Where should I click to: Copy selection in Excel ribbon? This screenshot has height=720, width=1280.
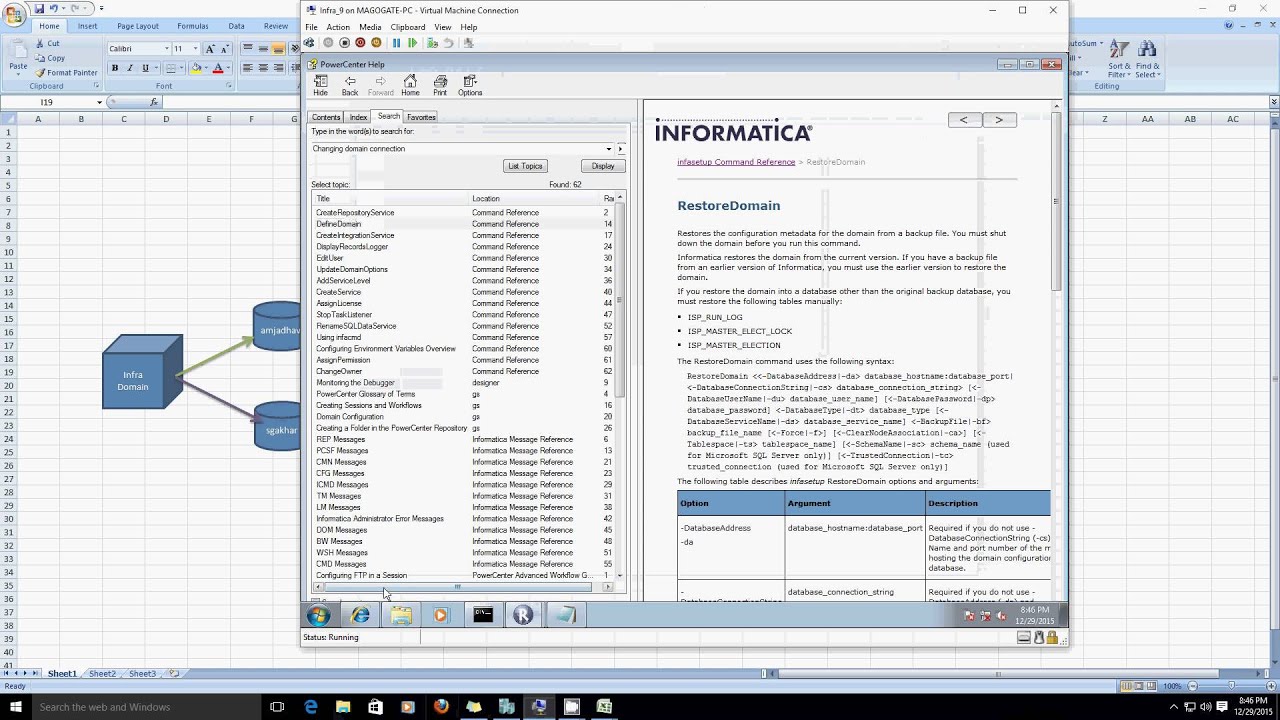tap(50, 58)
